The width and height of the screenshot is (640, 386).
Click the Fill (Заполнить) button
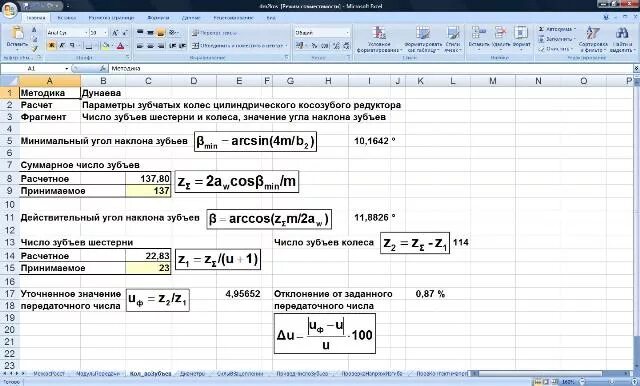(556, 39)
